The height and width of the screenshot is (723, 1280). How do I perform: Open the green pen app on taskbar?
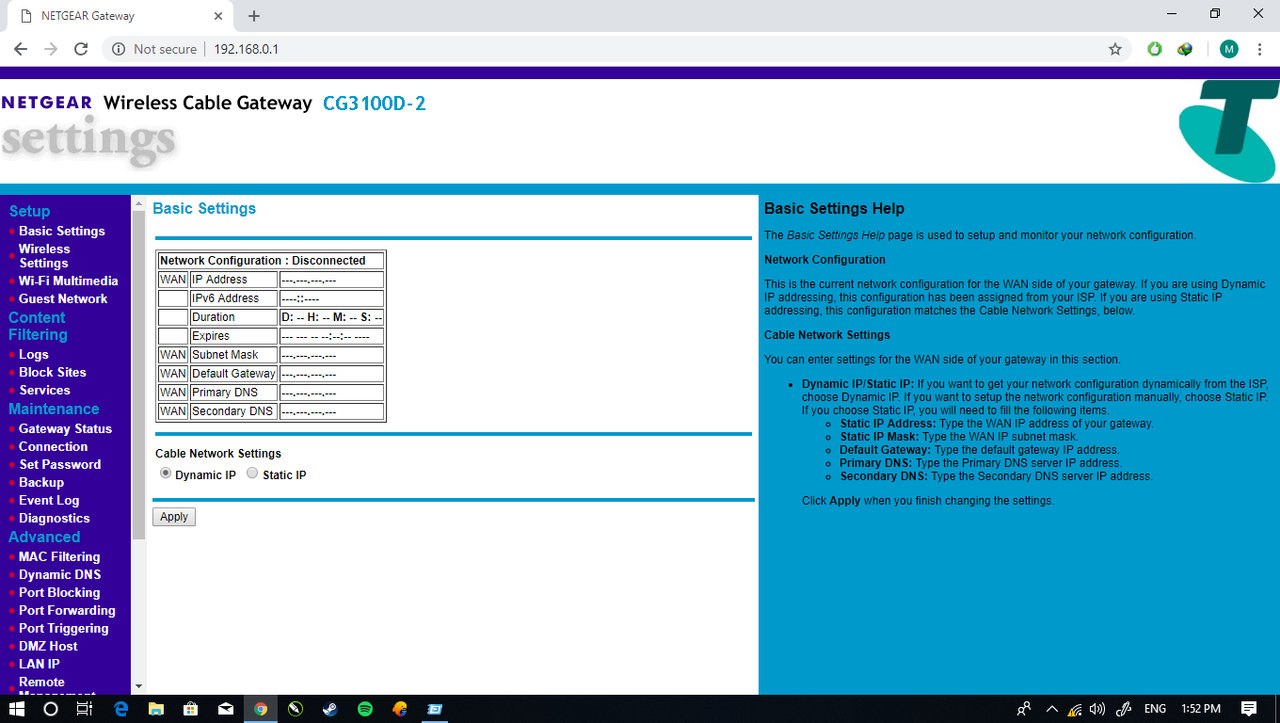295,708
